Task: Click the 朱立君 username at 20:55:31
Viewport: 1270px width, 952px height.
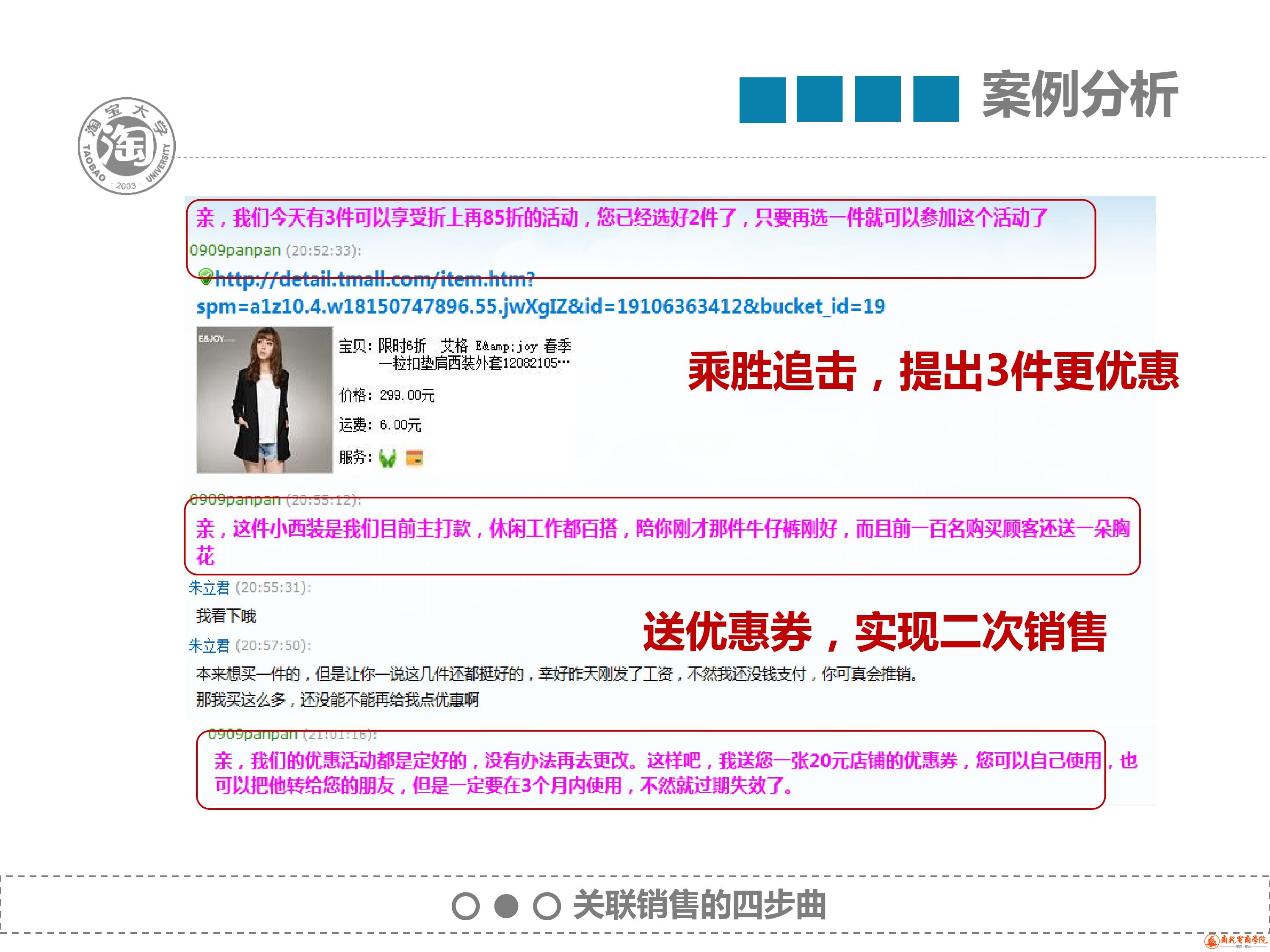Action: [209, 588]
